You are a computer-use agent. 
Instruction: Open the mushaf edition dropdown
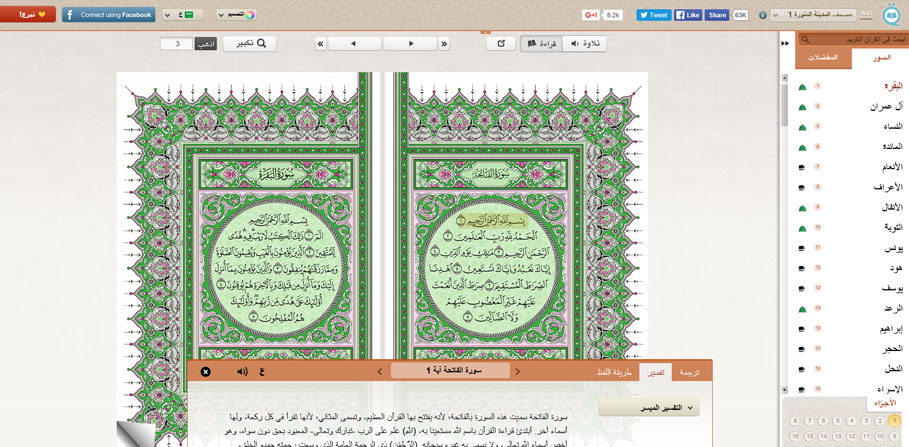click(812, 15)
